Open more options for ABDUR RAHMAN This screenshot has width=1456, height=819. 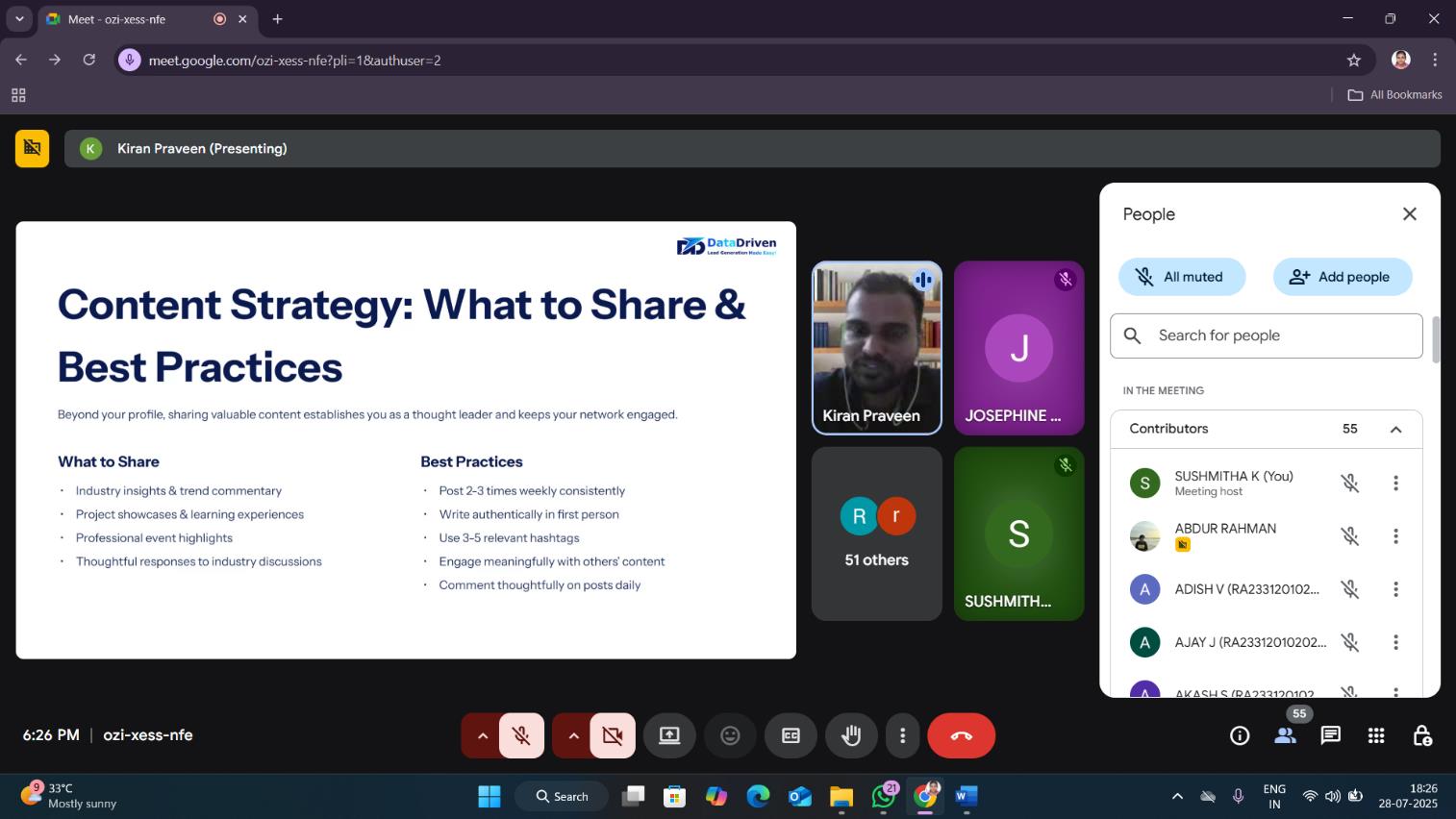pos(1395,536)
